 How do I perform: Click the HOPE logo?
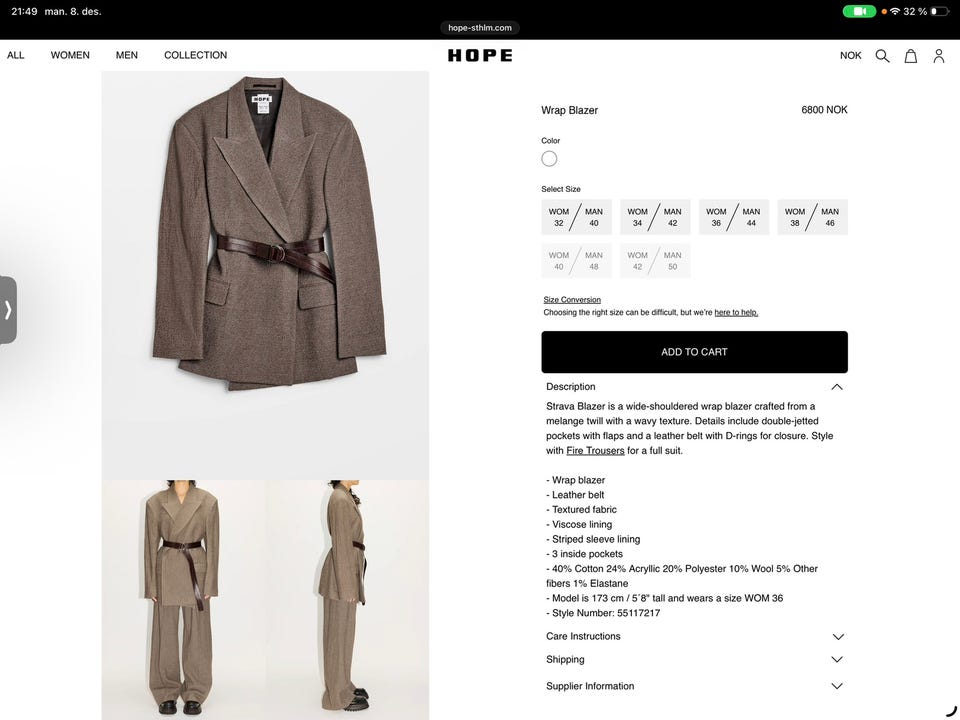tap(480, 55)
